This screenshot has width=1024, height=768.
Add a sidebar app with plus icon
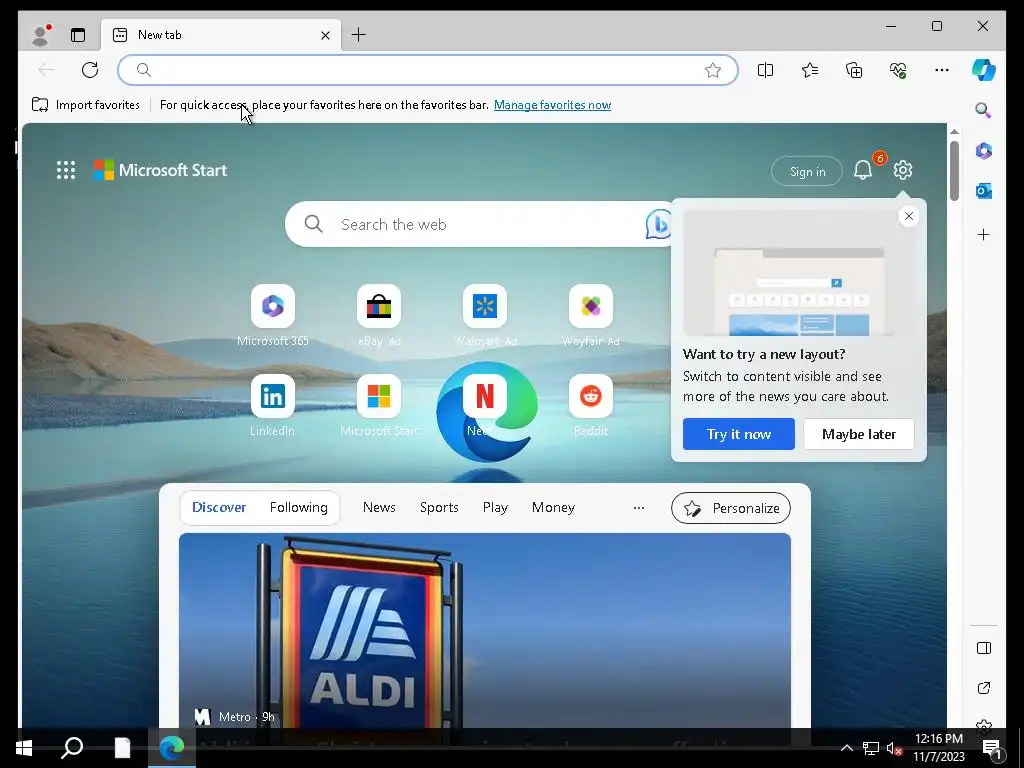984,234
